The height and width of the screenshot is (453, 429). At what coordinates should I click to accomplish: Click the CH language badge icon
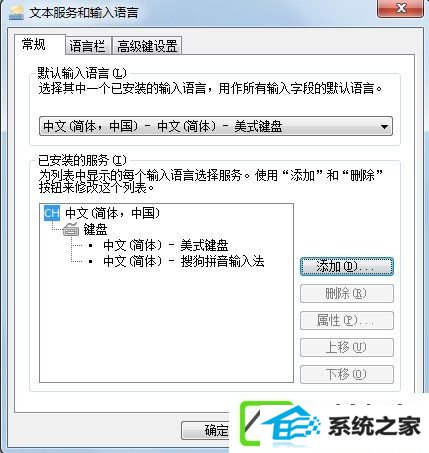tap(52, 213)
